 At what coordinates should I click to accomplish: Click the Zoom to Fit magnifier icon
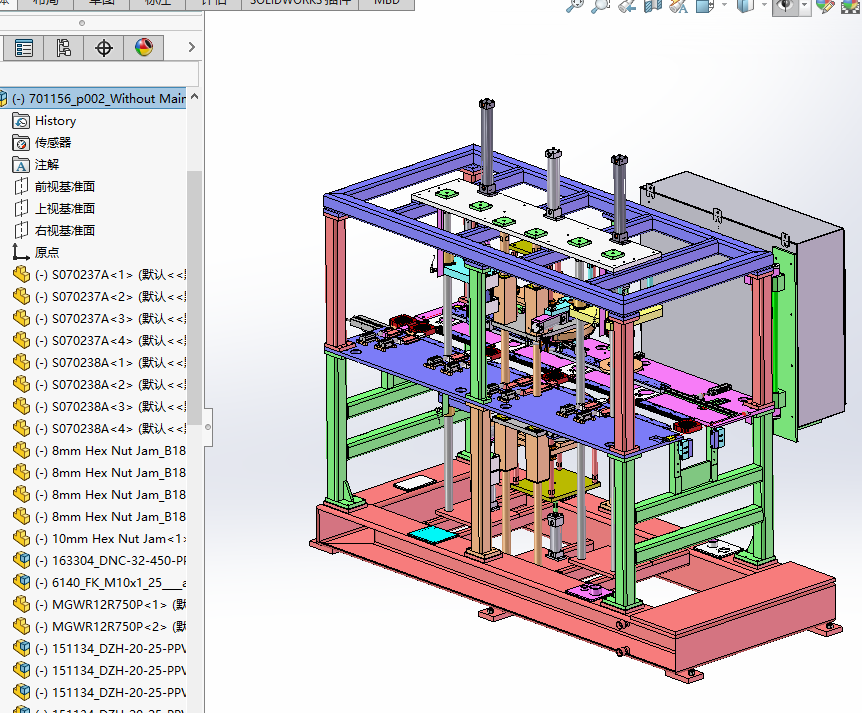(574, 6)
